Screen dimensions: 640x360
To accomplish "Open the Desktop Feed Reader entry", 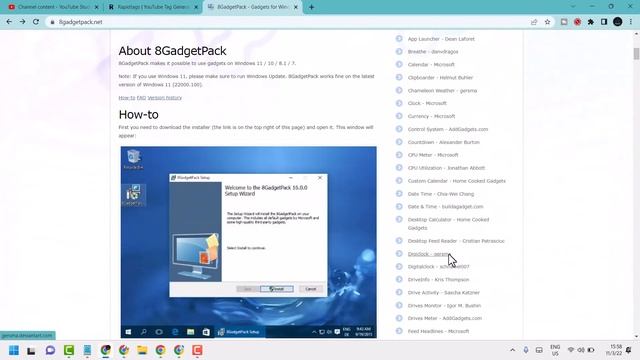I will click(456, 241).
